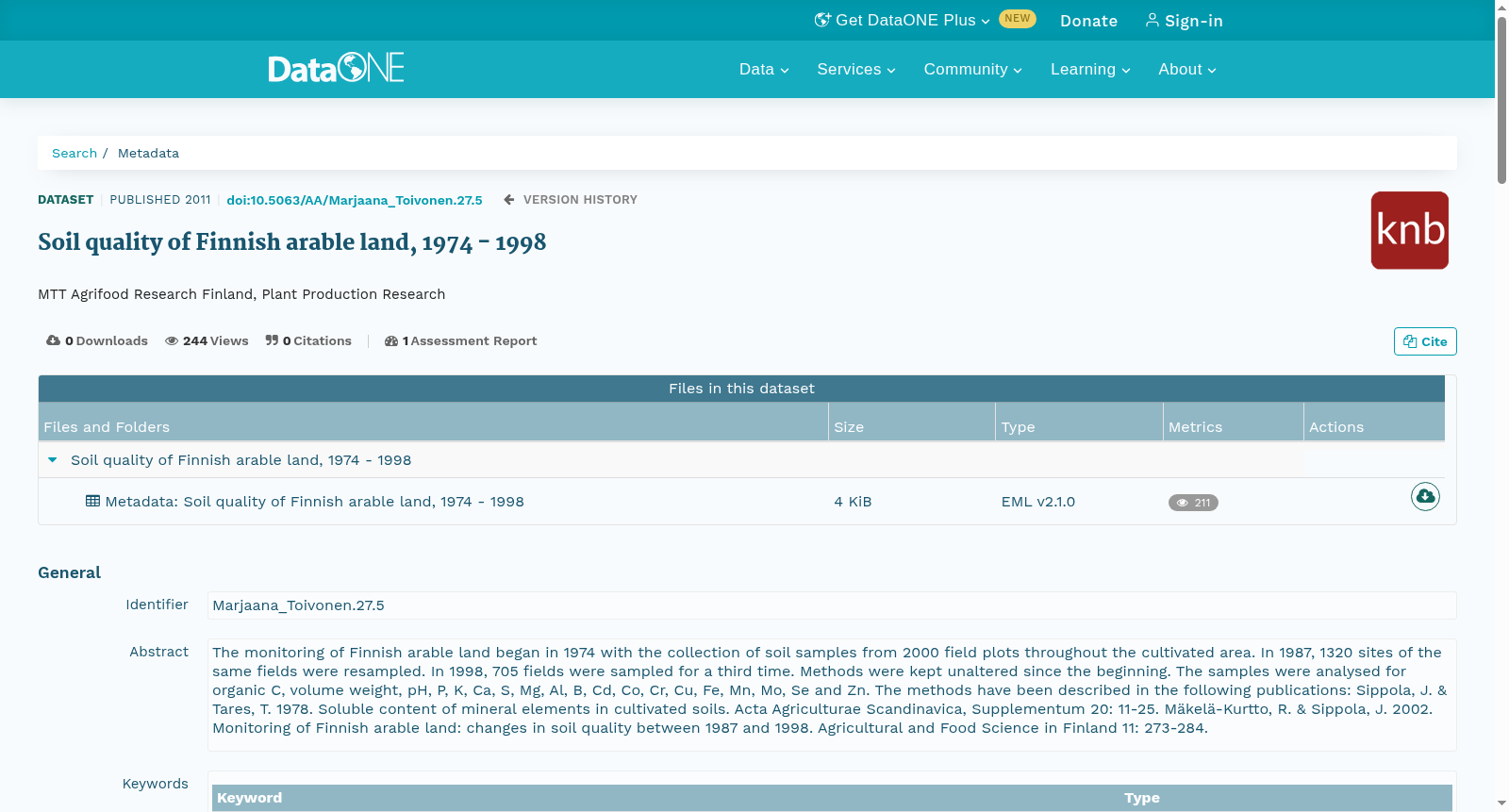Click the Sign-in link
This screenshot has height=812, width=1509.
1184,21
